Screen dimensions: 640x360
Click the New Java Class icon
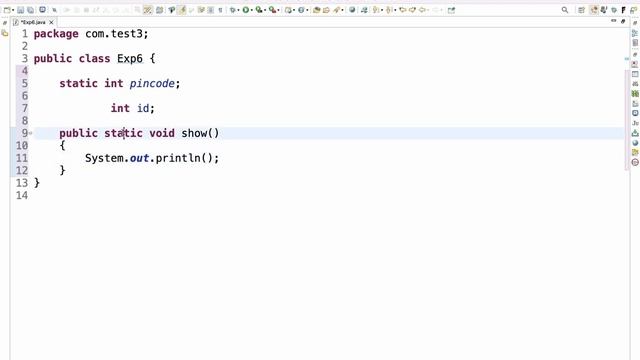tap(301, 10)
